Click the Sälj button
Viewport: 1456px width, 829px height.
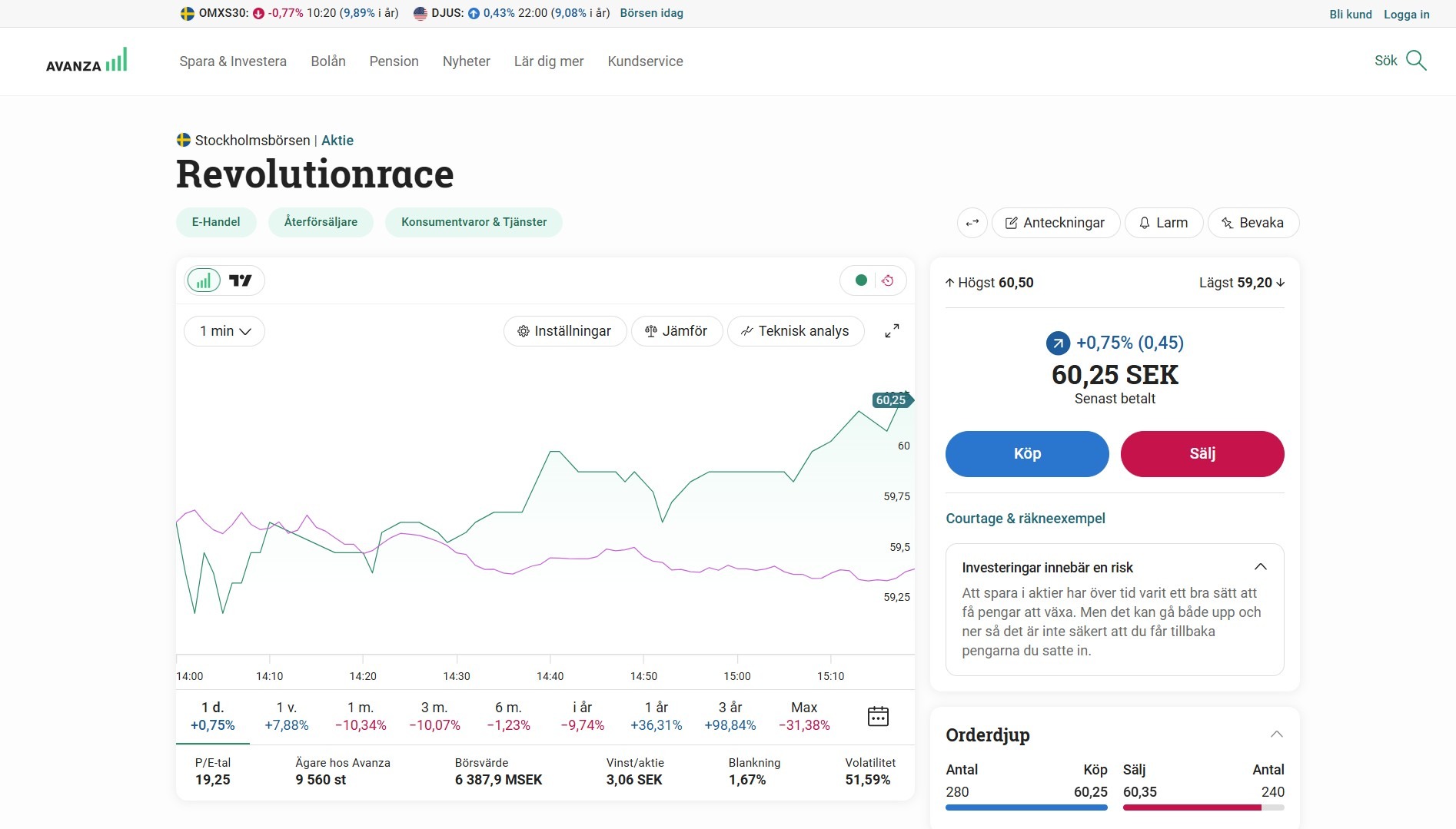(x=1202, y=454)
